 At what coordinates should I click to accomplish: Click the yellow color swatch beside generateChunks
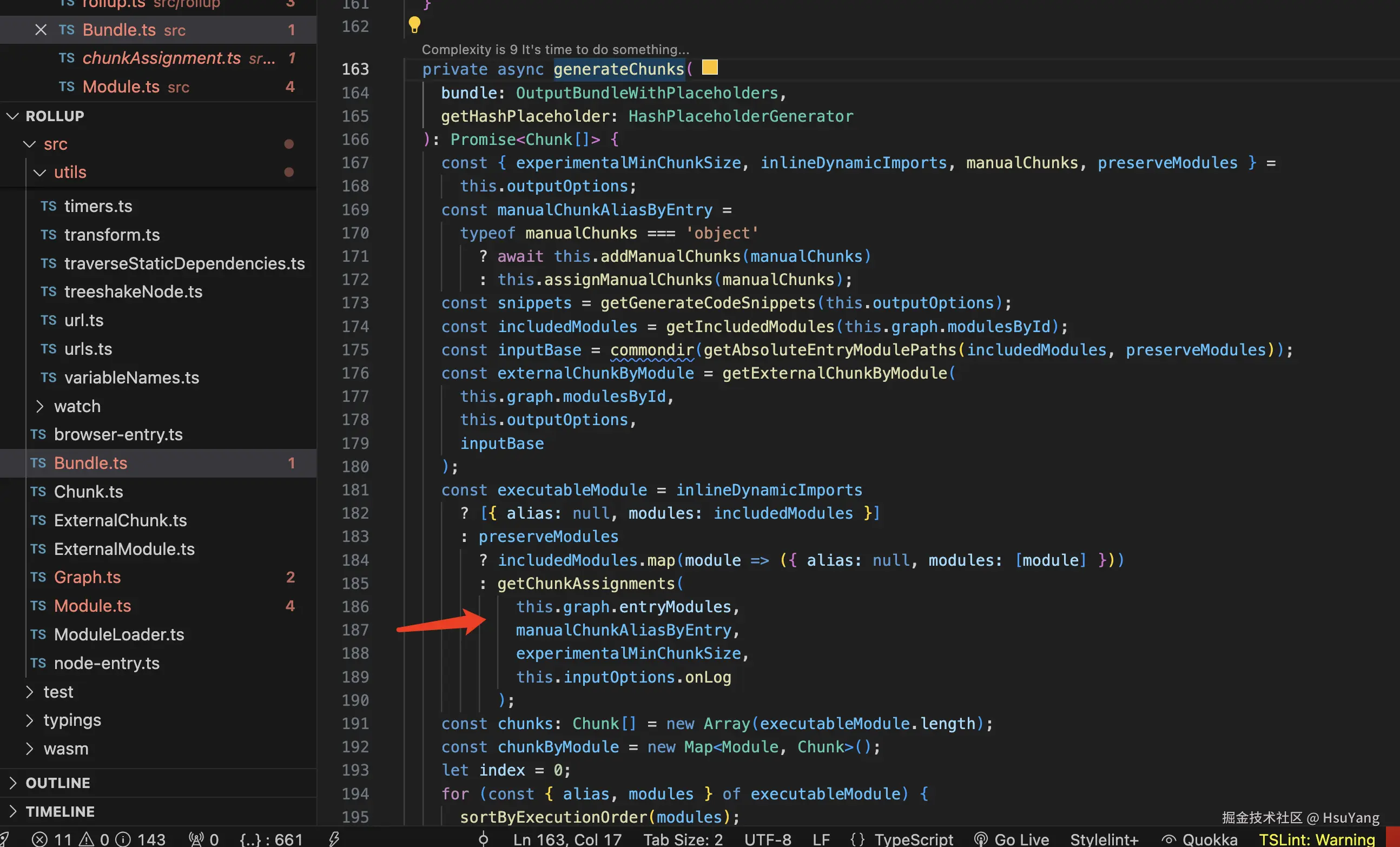pos(710,68)
